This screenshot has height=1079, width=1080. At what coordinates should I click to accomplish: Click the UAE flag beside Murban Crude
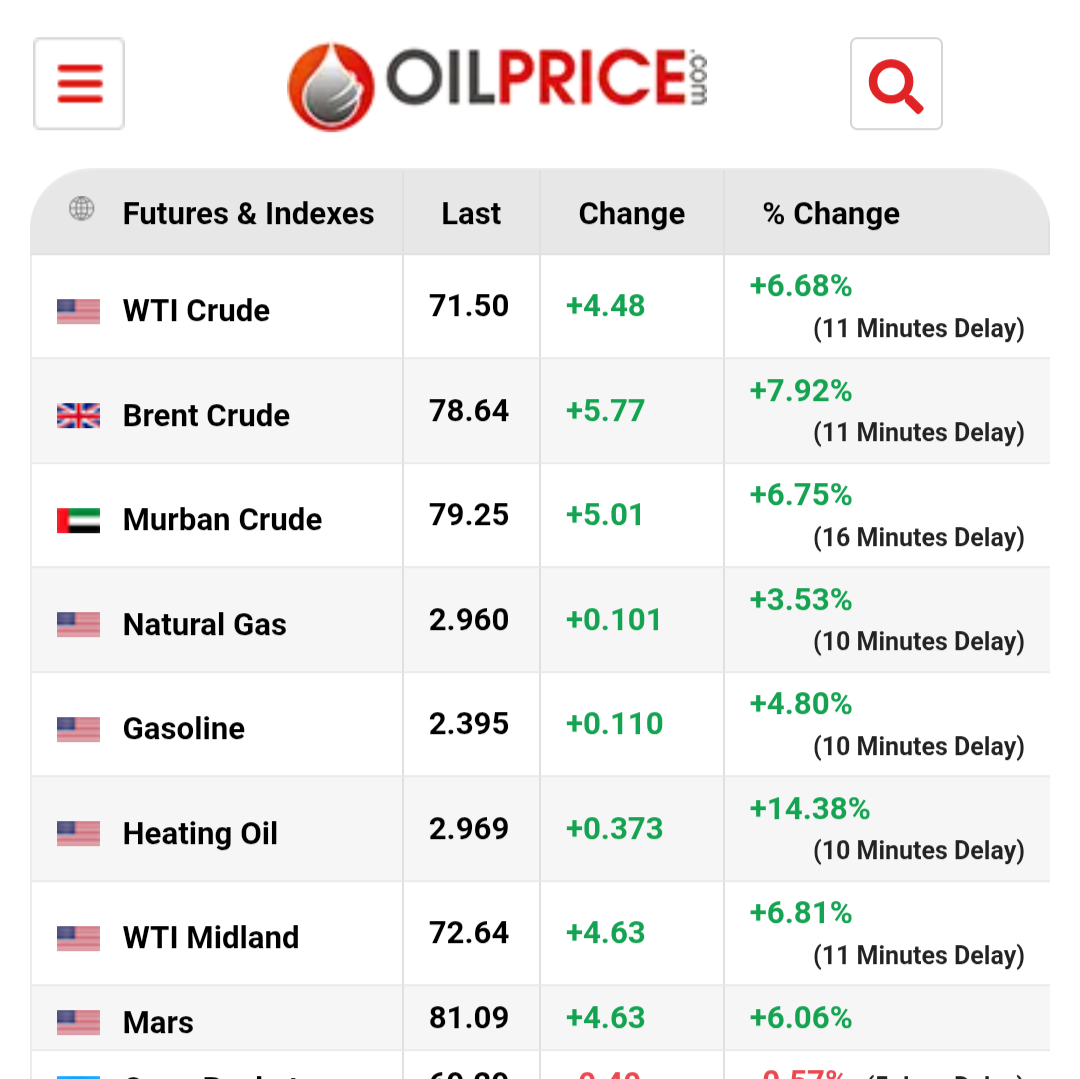pos(78,520)
